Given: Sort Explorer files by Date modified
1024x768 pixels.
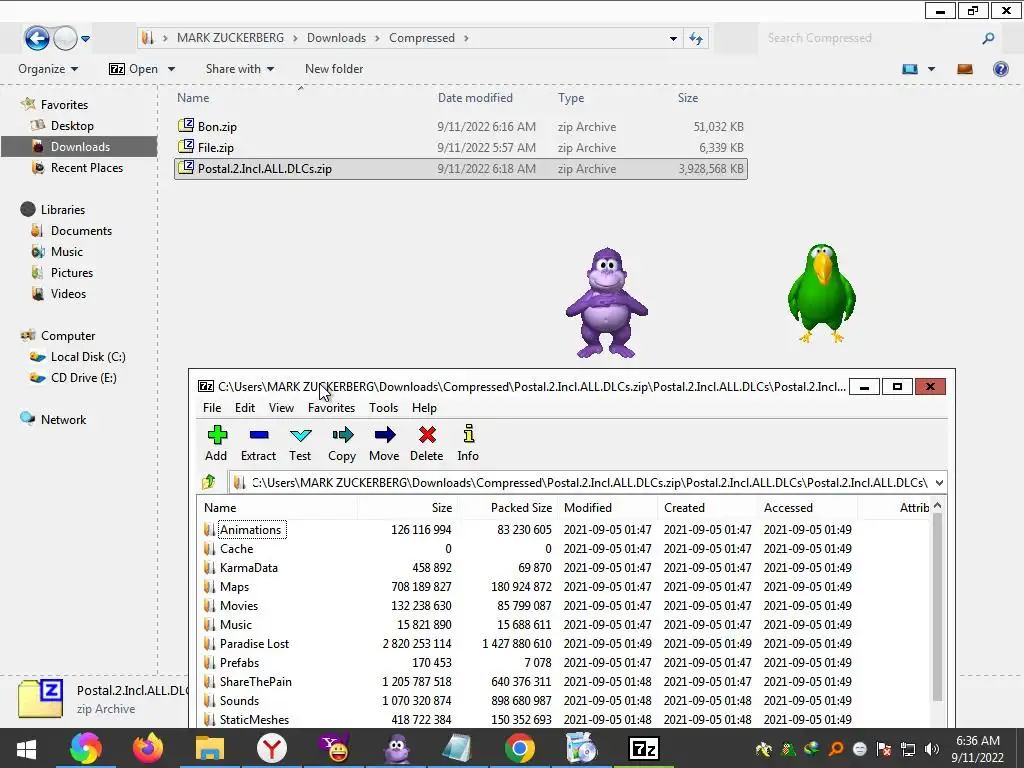Looking at the screenshot, I should [x=475, y=98].
